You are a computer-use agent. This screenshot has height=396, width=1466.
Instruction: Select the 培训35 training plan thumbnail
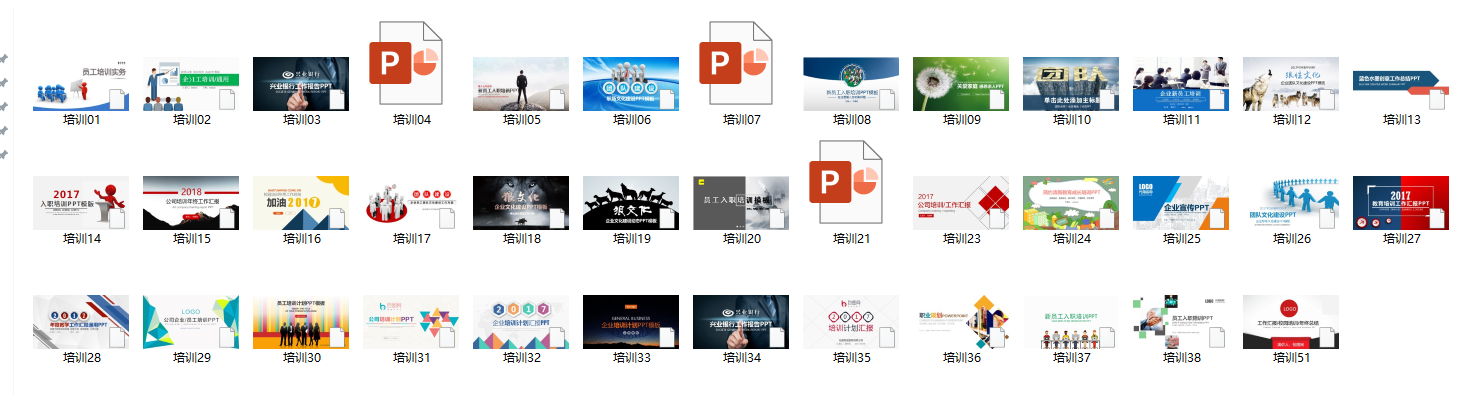coord(851,322)
